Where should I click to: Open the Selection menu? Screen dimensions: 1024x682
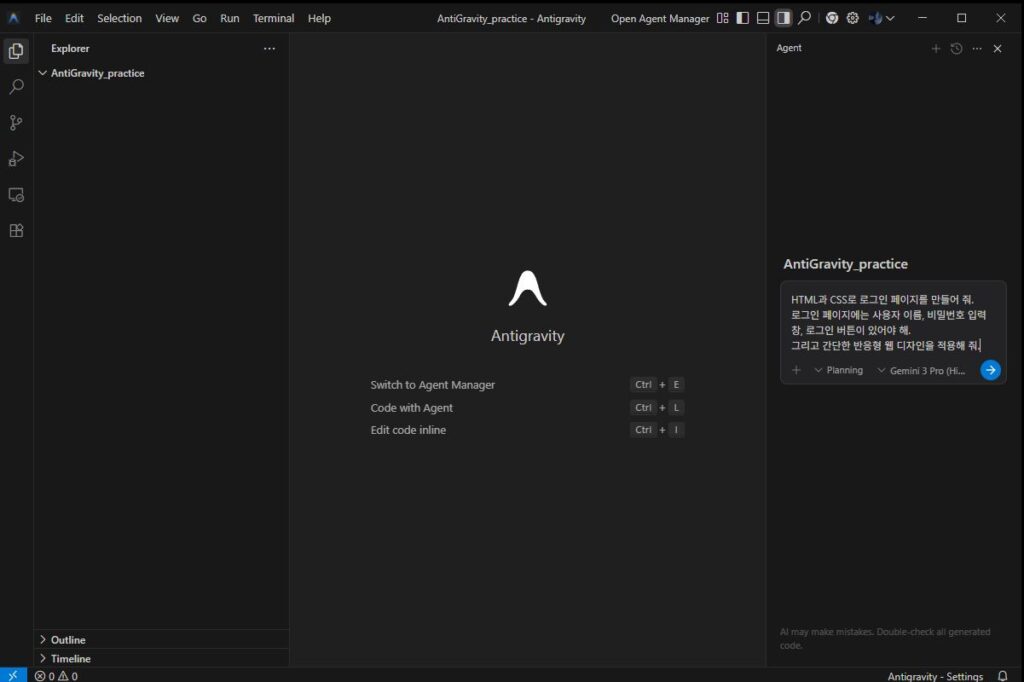119,18
